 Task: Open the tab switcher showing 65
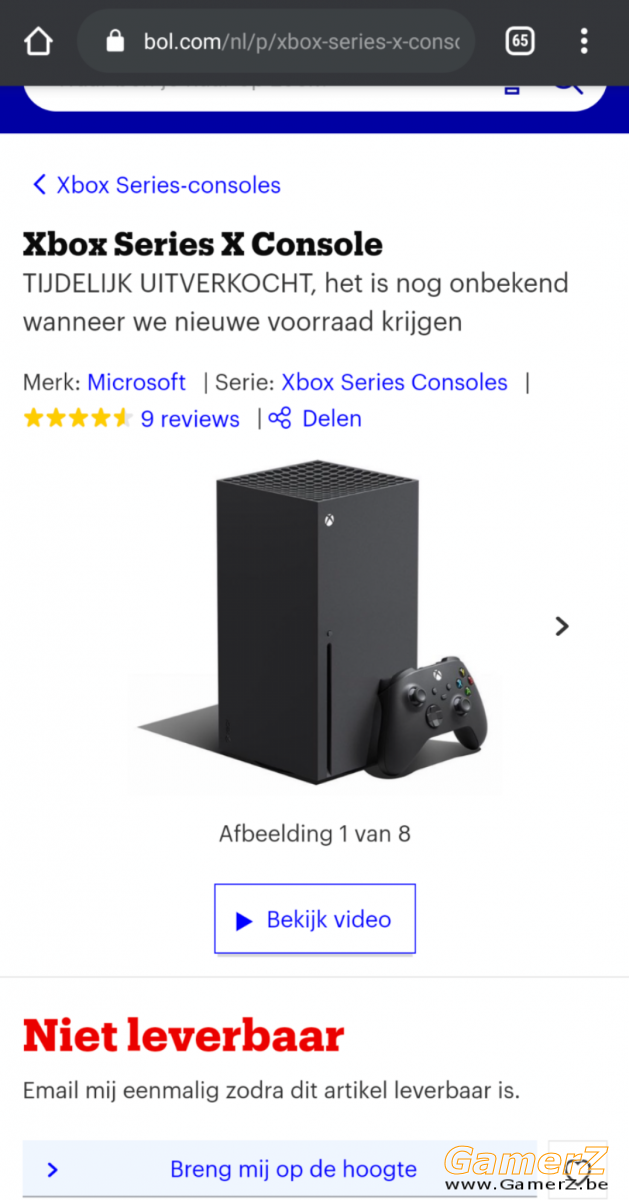(x=520, y=41)
